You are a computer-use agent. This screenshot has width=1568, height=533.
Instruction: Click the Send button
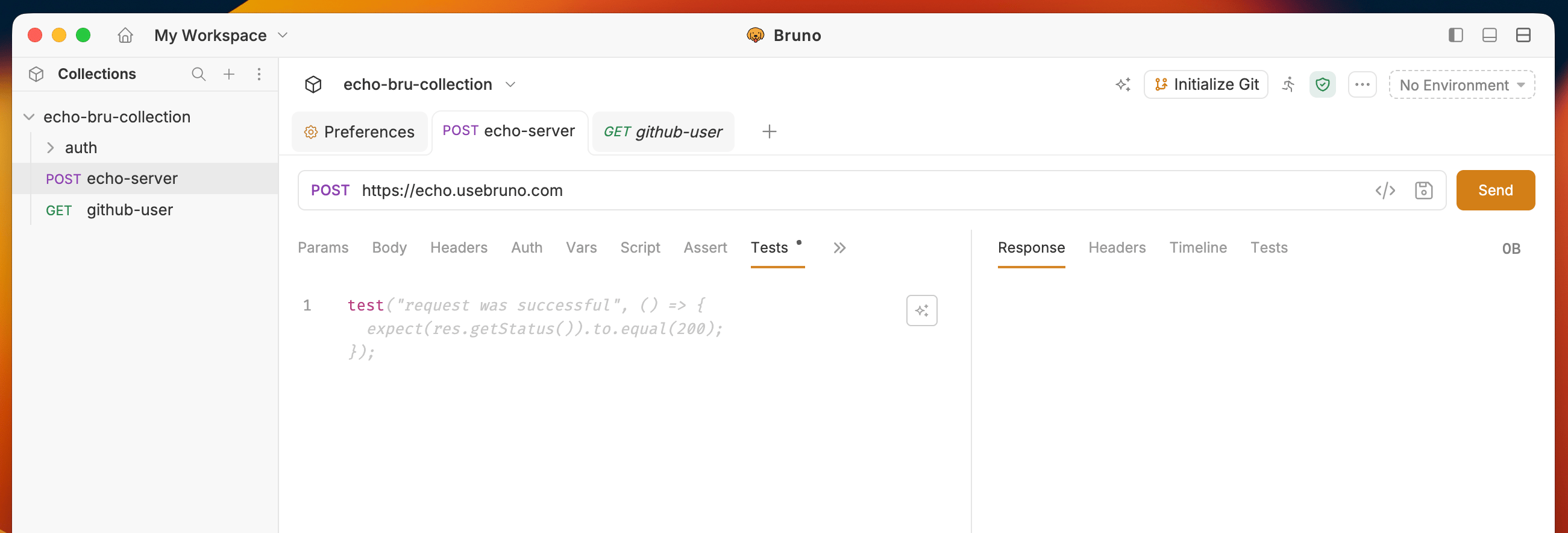coord(1496,191)
